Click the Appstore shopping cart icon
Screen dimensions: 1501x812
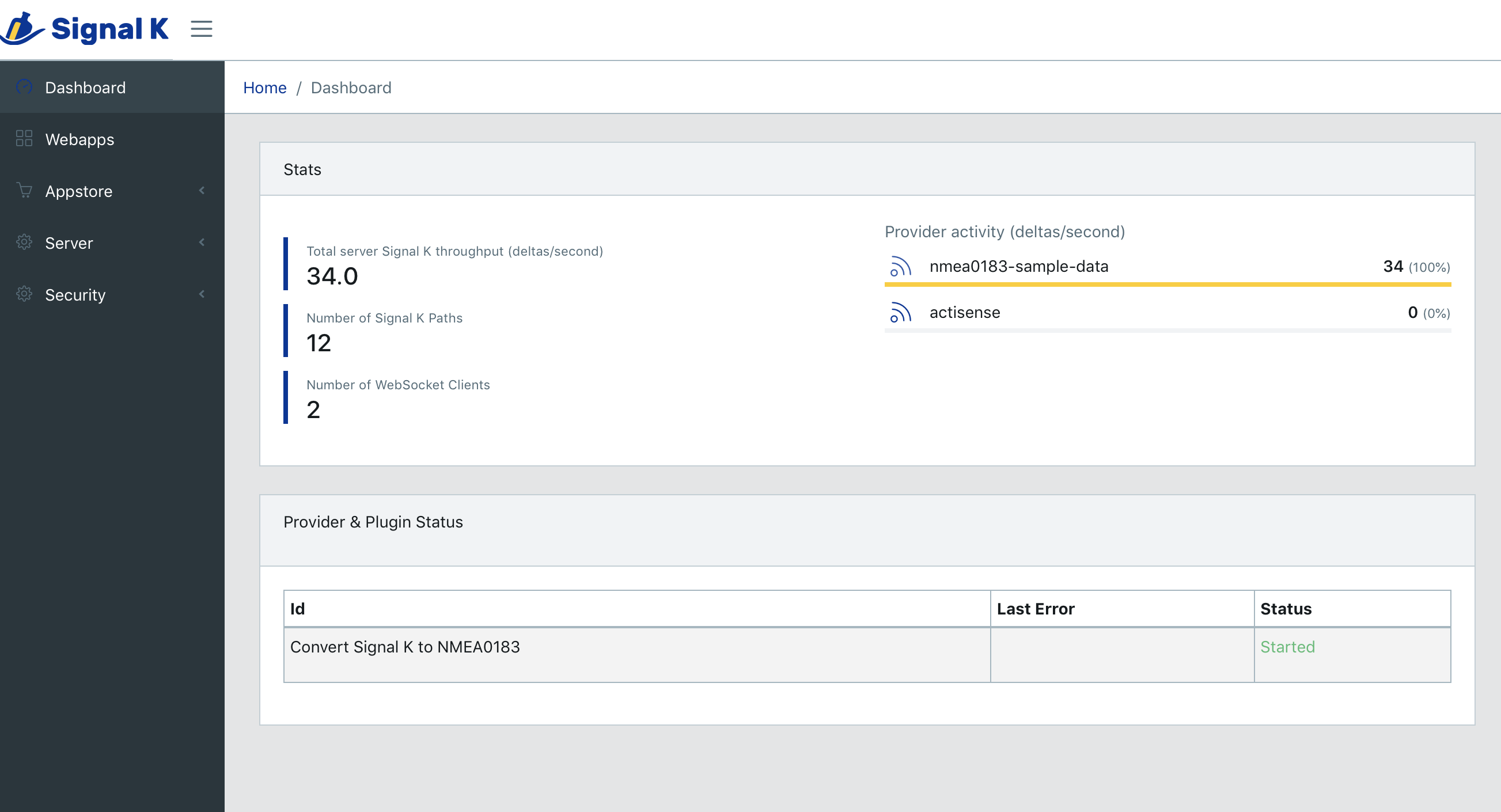[x=24, y=191]
